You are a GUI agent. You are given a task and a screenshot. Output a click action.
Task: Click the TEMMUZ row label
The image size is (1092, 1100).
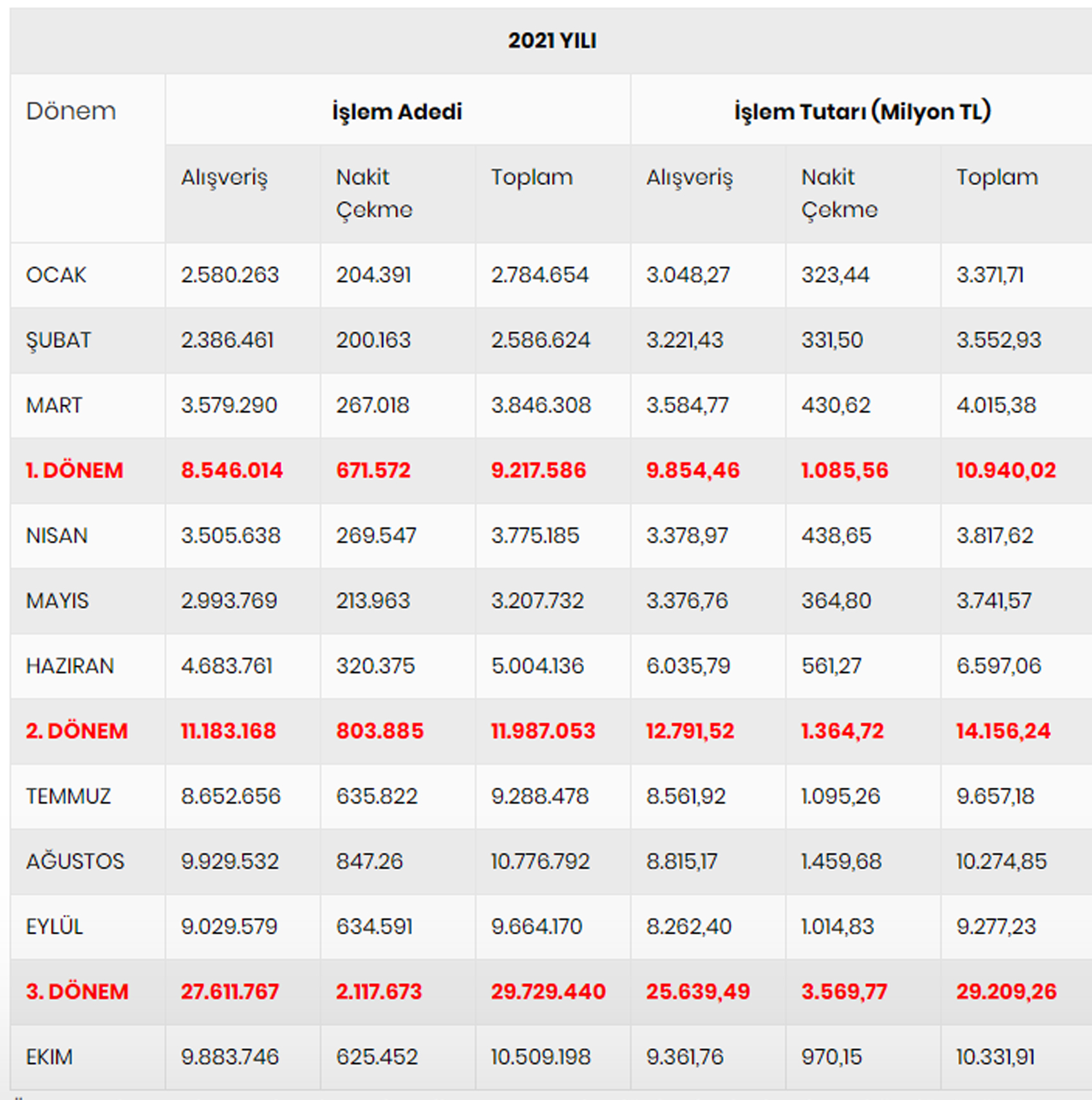tap(68, 796)
